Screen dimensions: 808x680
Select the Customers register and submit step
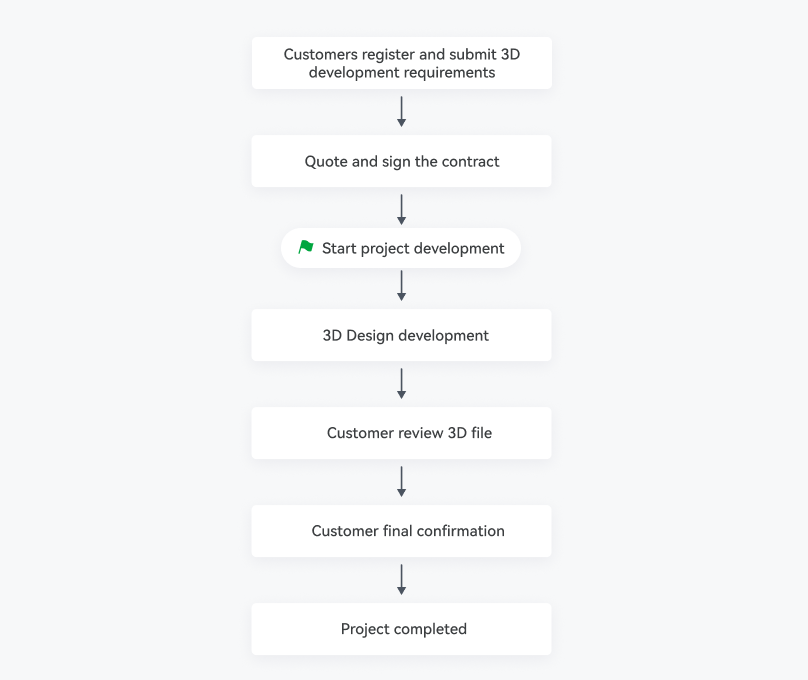pyautogui.click(x=401, y=63)
